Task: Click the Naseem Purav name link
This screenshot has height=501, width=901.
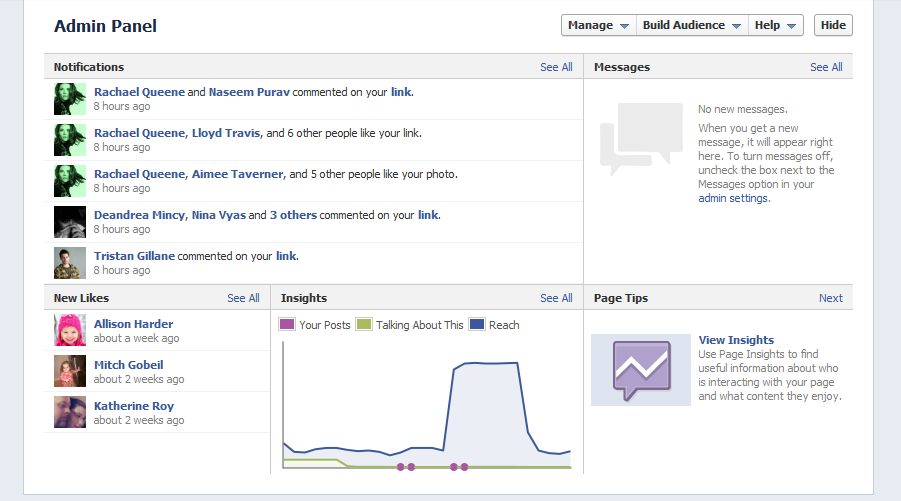Action: [249, 92]
